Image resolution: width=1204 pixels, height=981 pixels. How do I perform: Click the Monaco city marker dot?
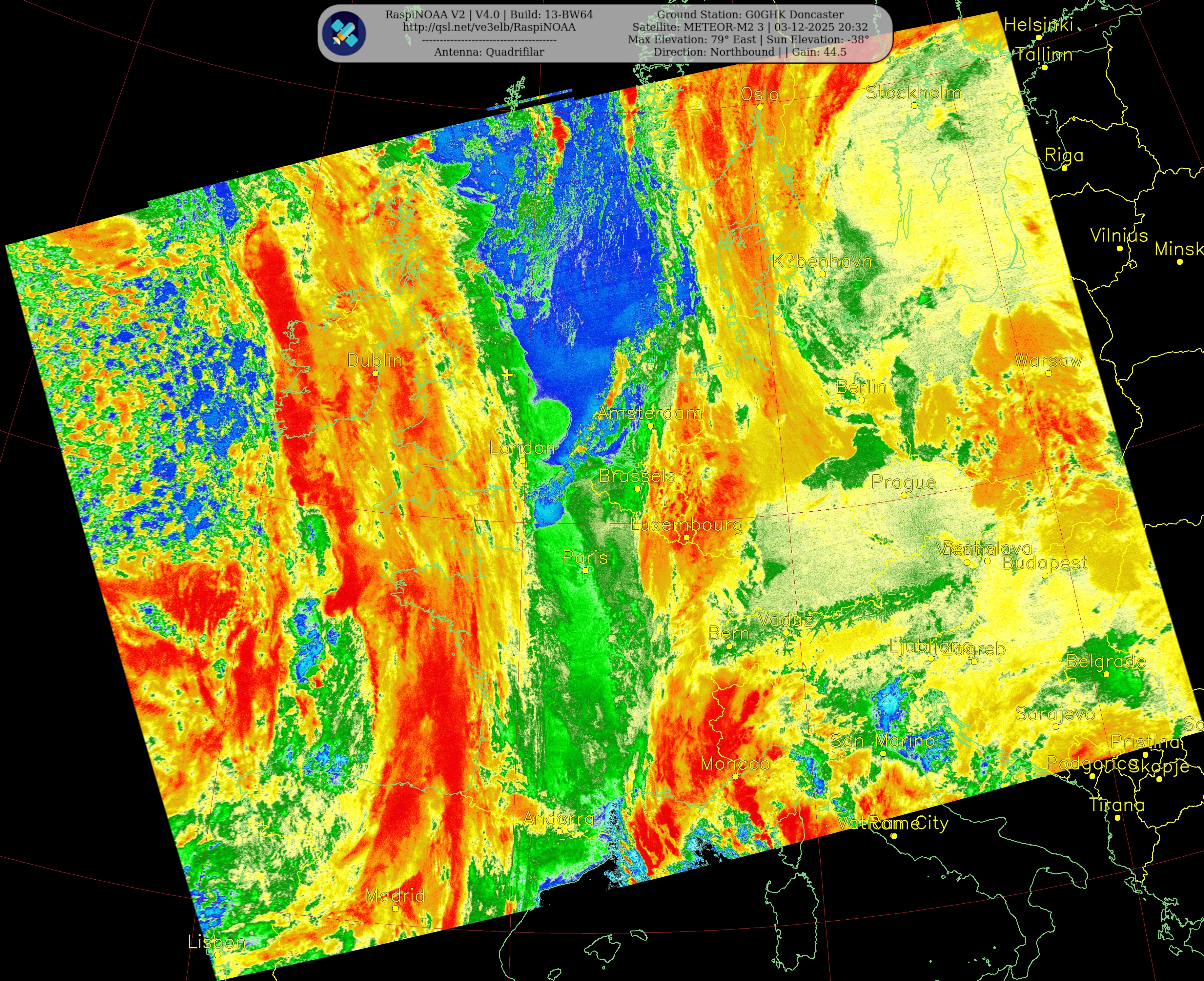[x=735, y=776]
